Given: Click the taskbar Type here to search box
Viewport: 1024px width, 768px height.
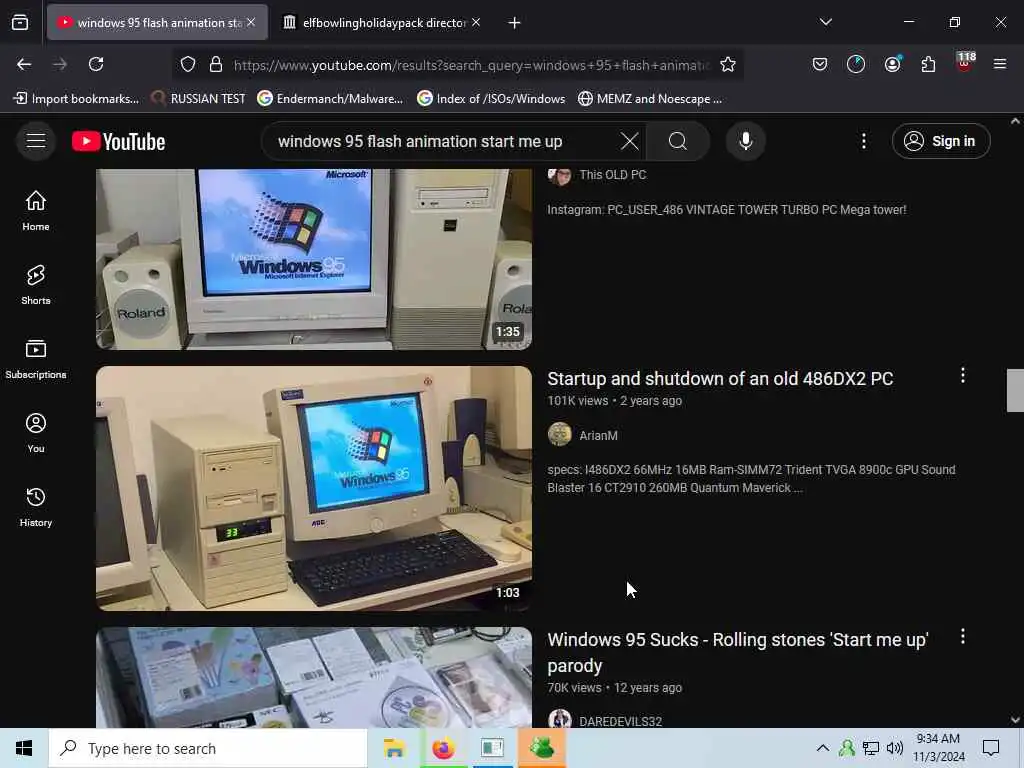Looking at the screenshot, I should click(x=208, y=748).
